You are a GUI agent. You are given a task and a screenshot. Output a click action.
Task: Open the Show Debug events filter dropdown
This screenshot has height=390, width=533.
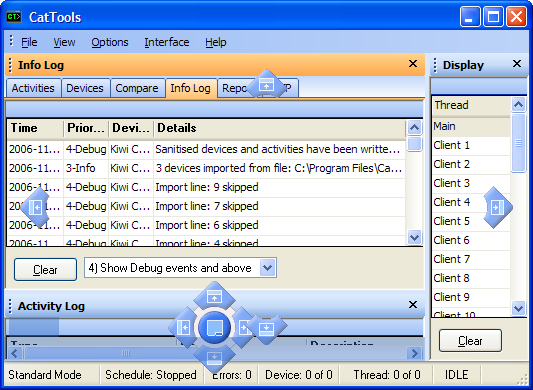pyautogui.click(x=267, y=268)
